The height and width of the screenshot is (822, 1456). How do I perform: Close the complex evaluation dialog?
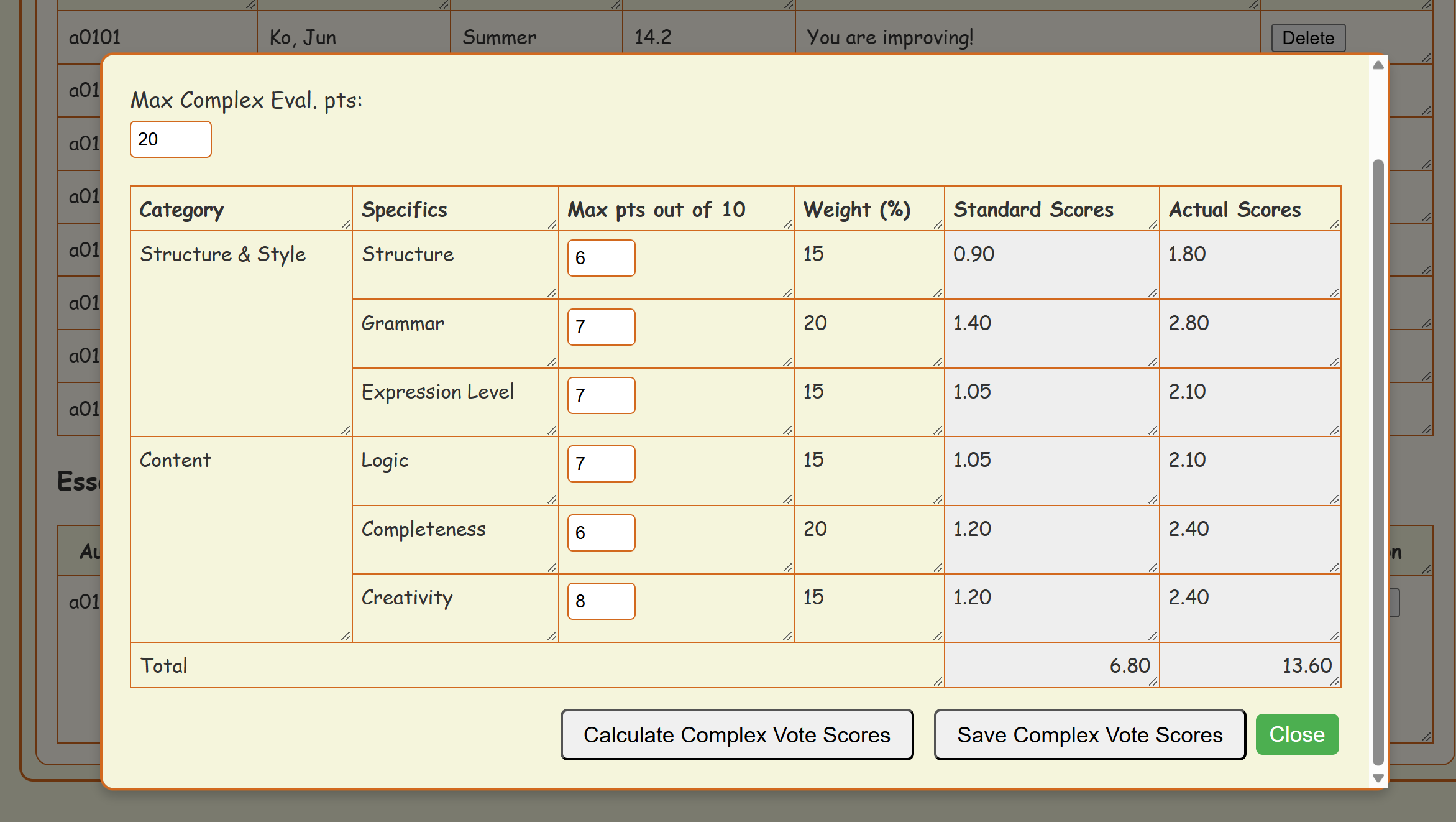[x=1297, y=734]
